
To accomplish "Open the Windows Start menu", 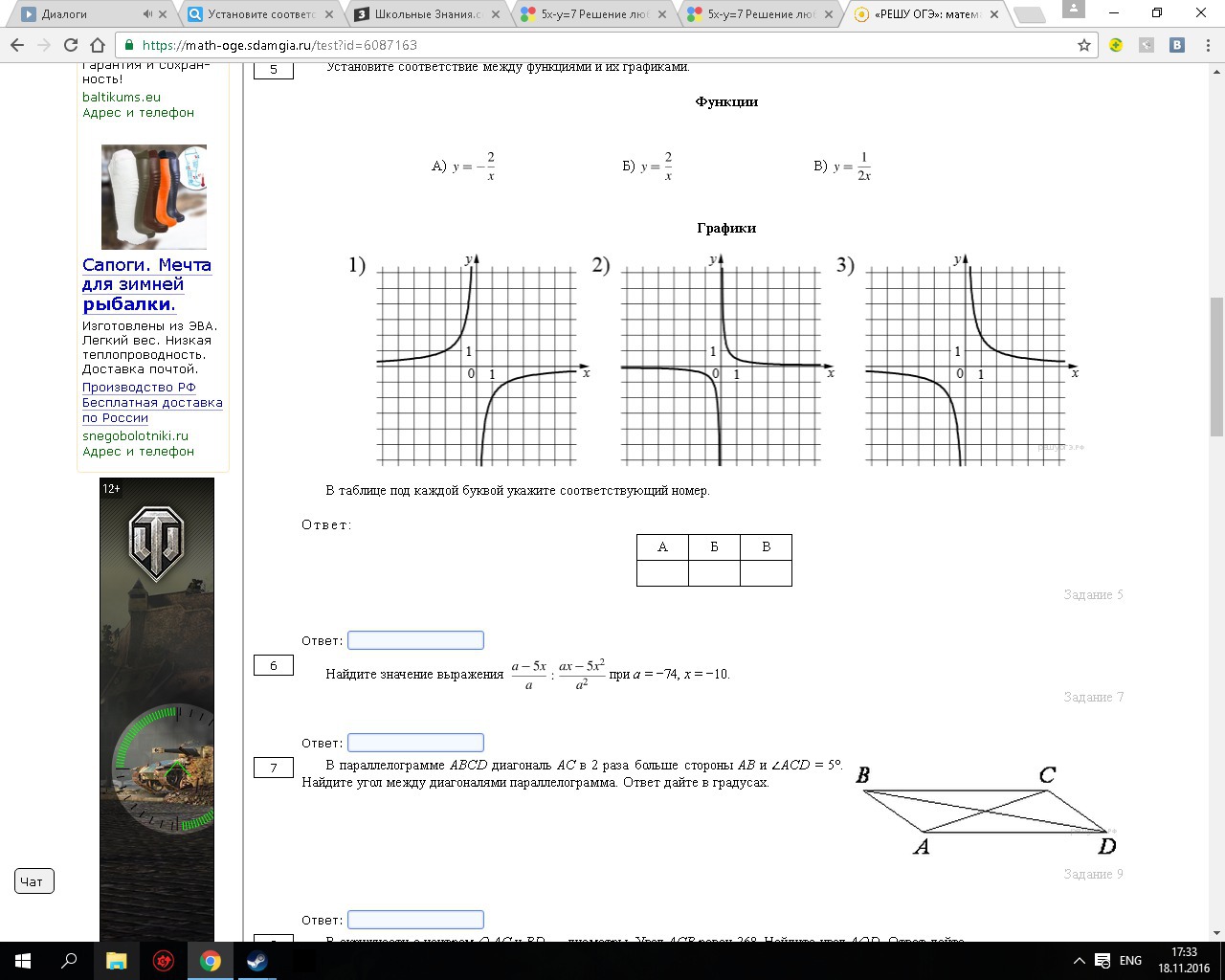I will tap(23, 961).
